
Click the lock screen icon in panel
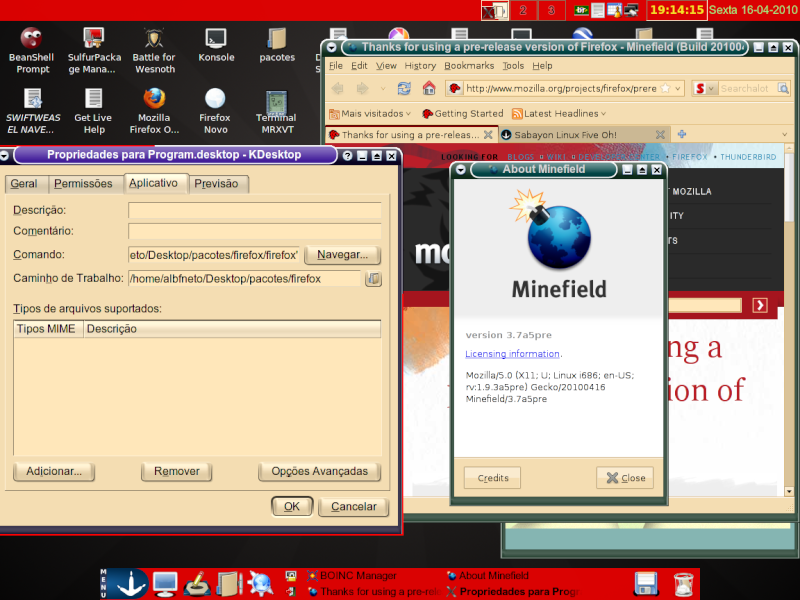pos(291,576)
